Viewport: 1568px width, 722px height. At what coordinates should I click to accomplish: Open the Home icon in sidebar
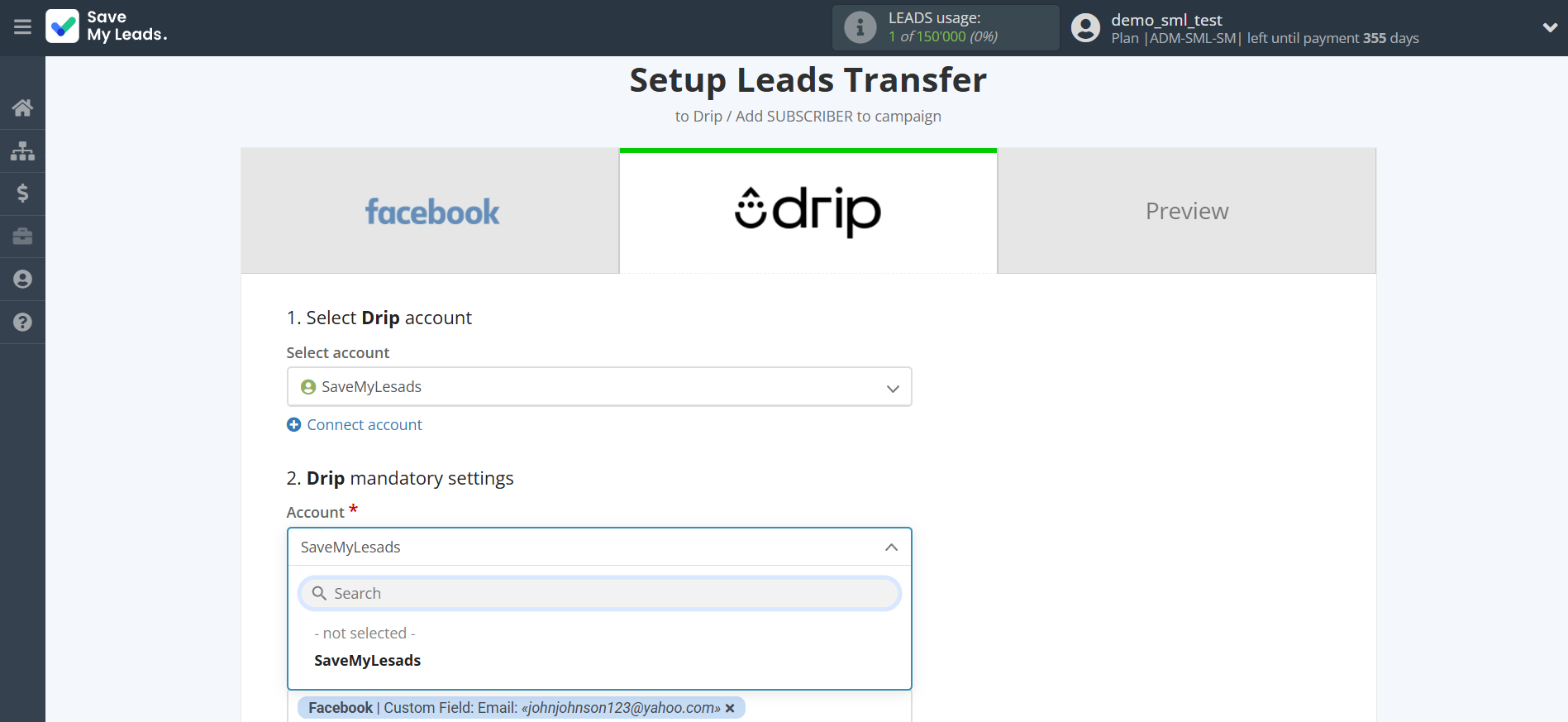[x=22, y=108]
